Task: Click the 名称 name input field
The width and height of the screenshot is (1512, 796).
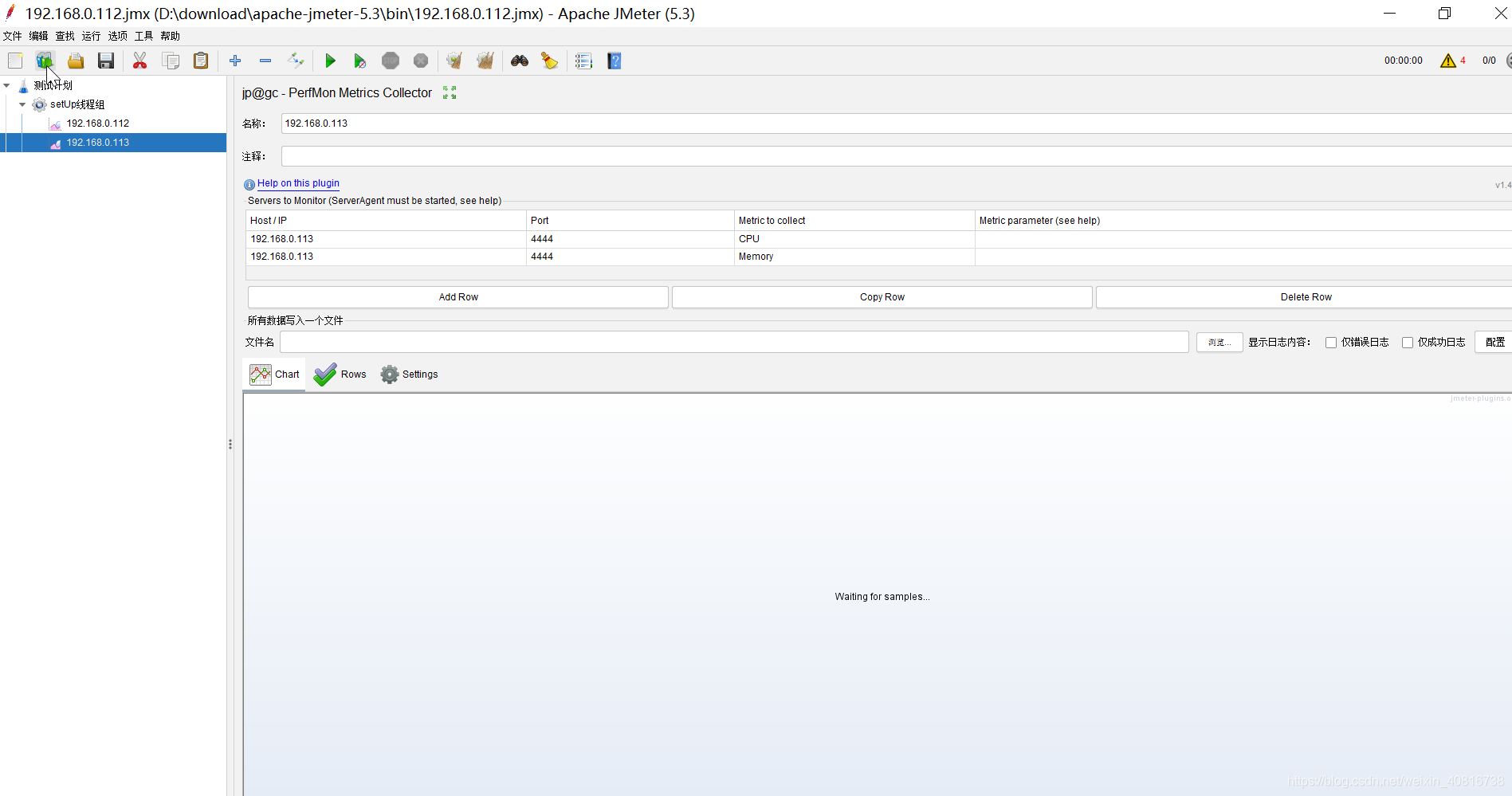Action: [896, 124]
